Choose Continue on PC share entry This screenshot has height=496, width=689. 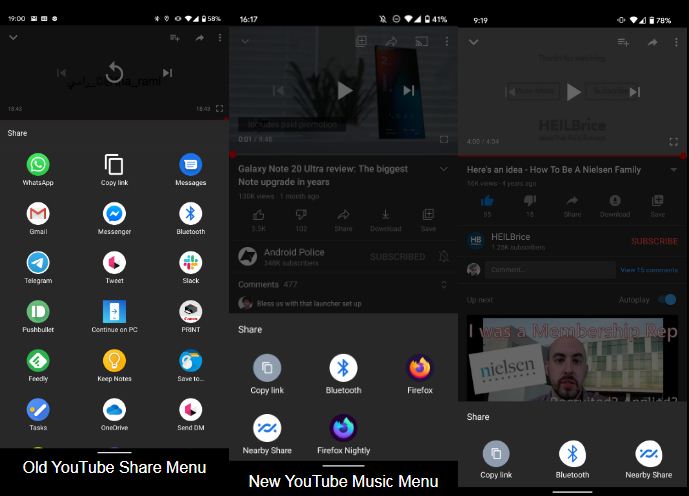114,311
